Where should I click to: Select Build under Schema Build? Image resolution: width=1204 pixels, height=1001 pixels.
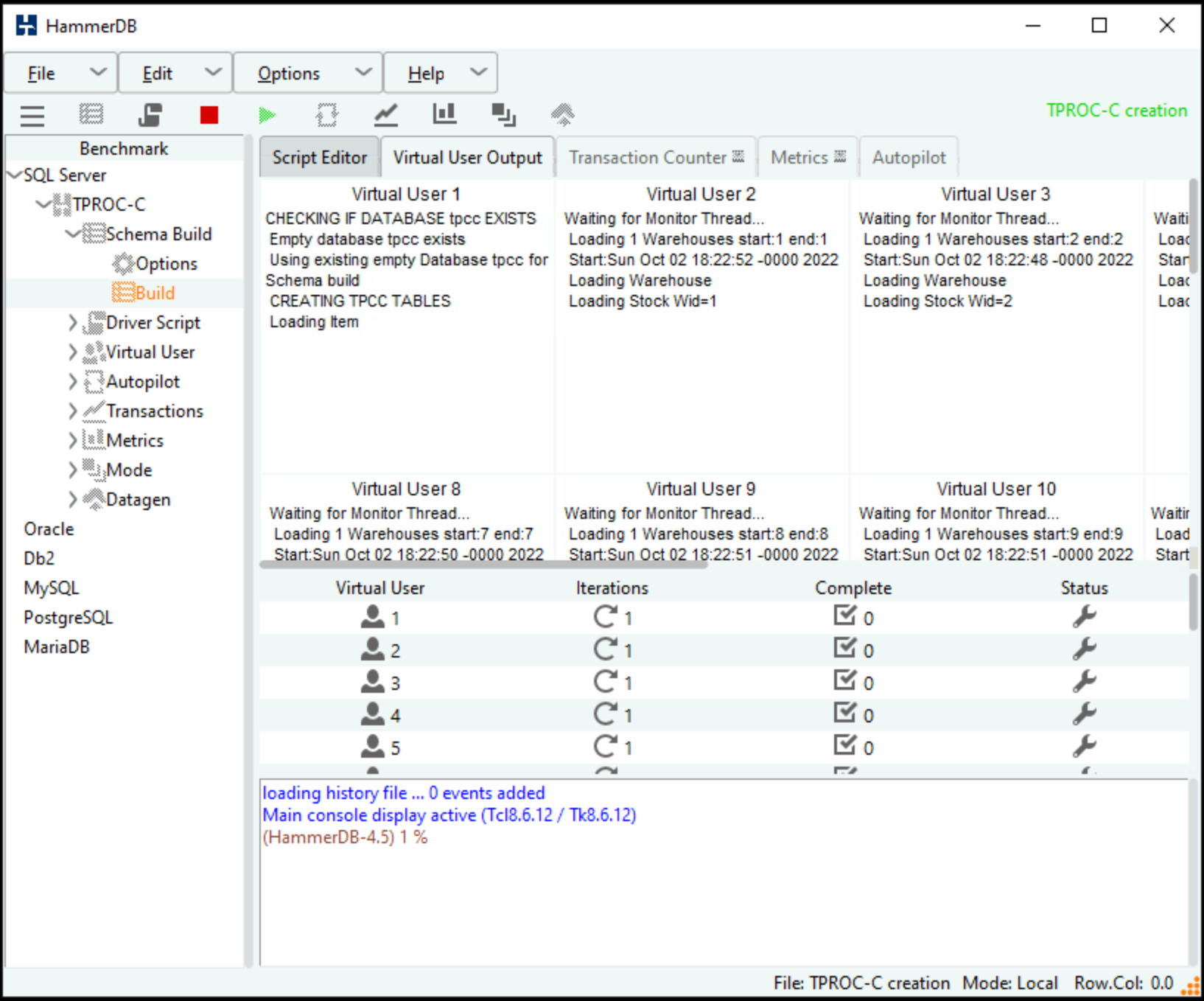[155, 293]
